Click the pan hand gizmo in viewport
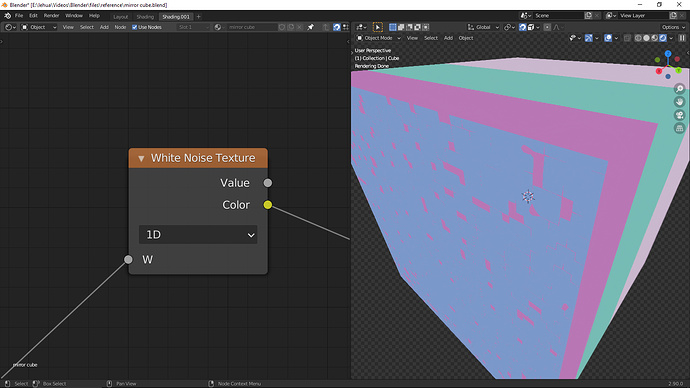Image resolution: width=690 pixels, height=388 pixels. (679, 102)
